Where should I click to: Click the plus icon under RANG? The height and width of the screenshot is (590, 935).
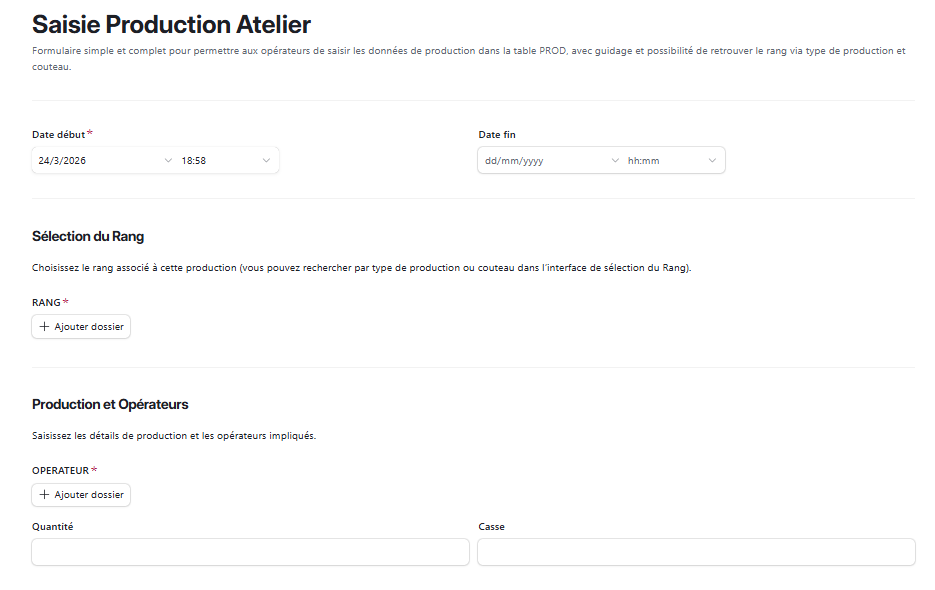coord(44,327)
